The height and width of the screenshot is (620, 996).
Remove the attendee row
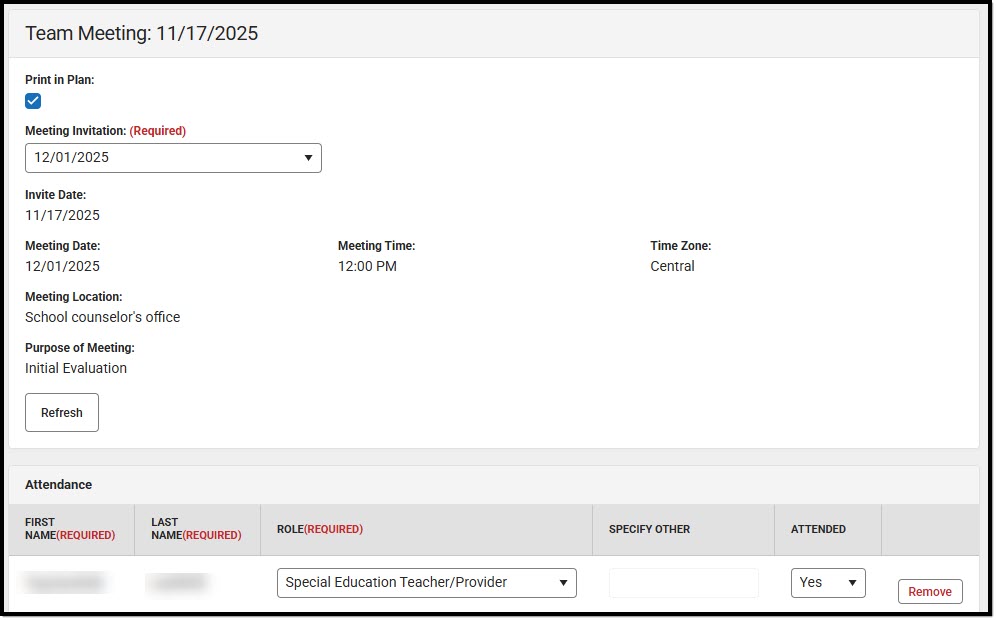click(x=929, y=591)
